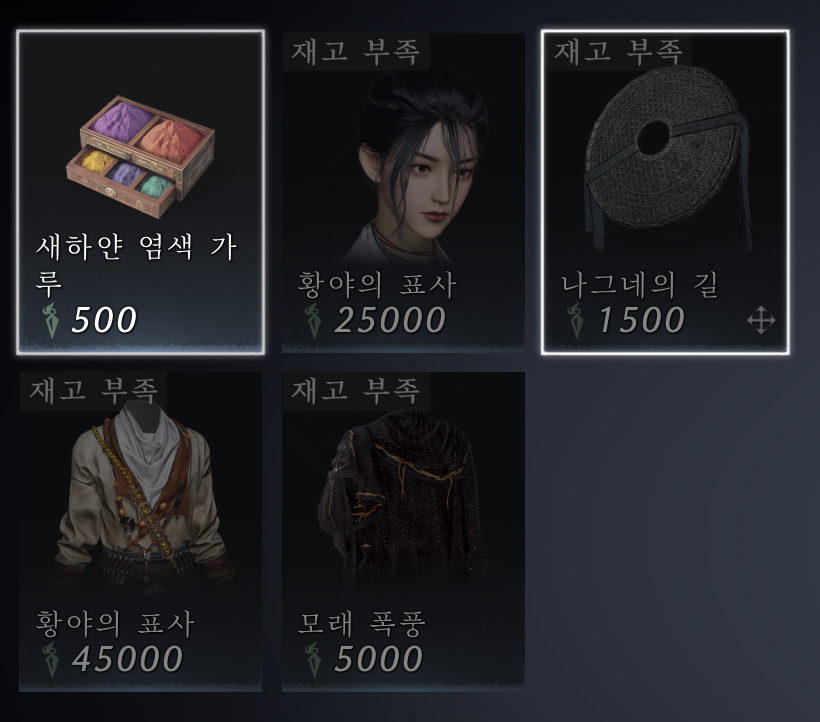Click currency icon beside price 1500
The height and width of the screenshot is (722, 820).
pos(576,319)
